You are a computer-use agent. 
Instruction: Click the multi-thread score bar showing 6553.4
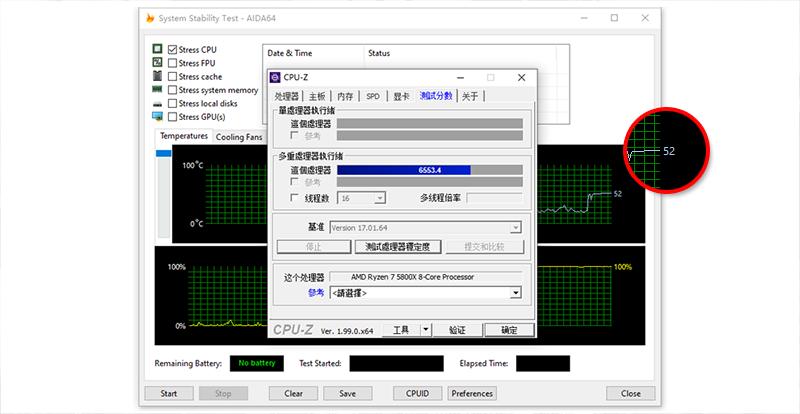coord(430,170)
